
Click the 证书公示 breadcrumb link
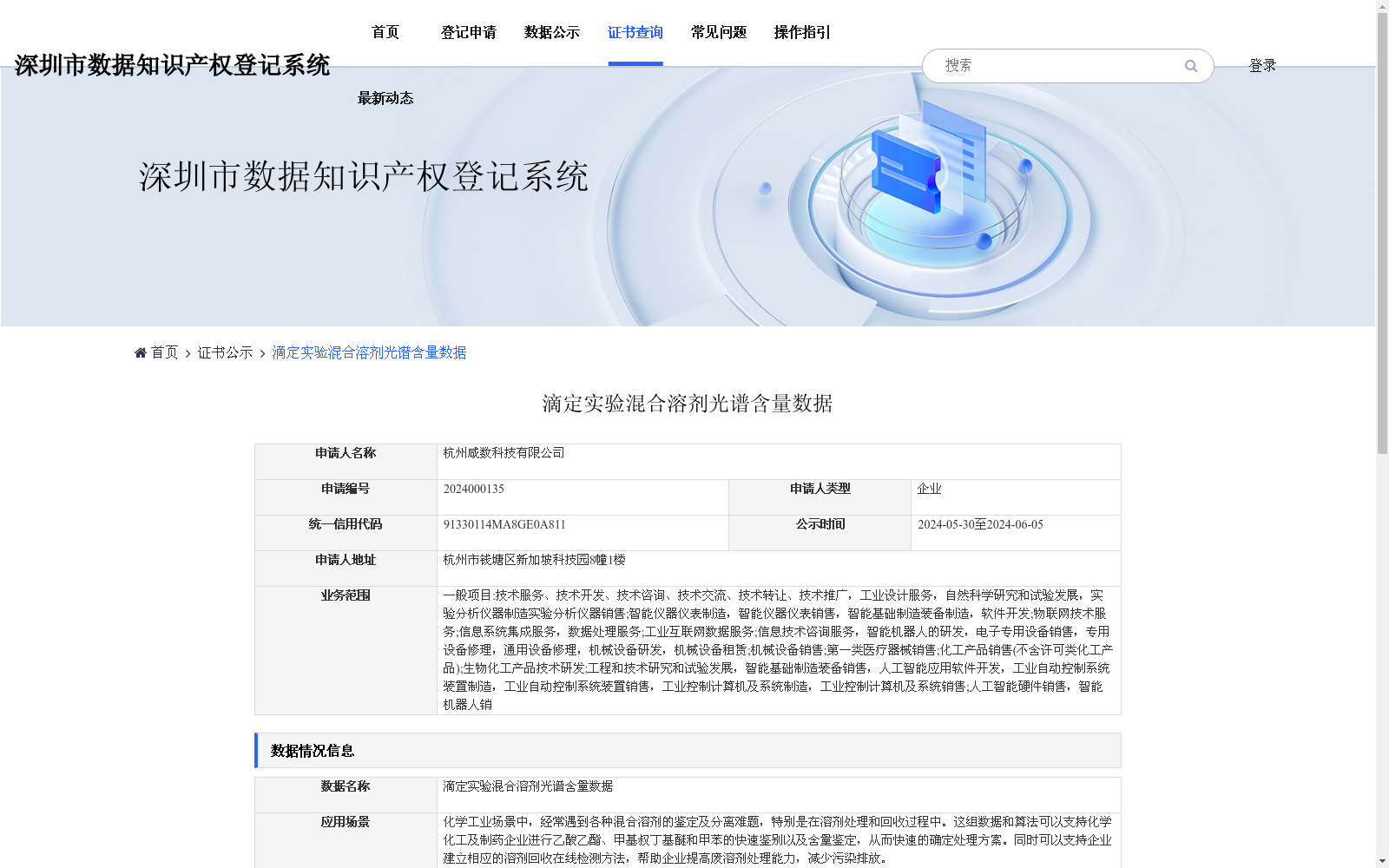pyautogui.click(x=226, y=352)
